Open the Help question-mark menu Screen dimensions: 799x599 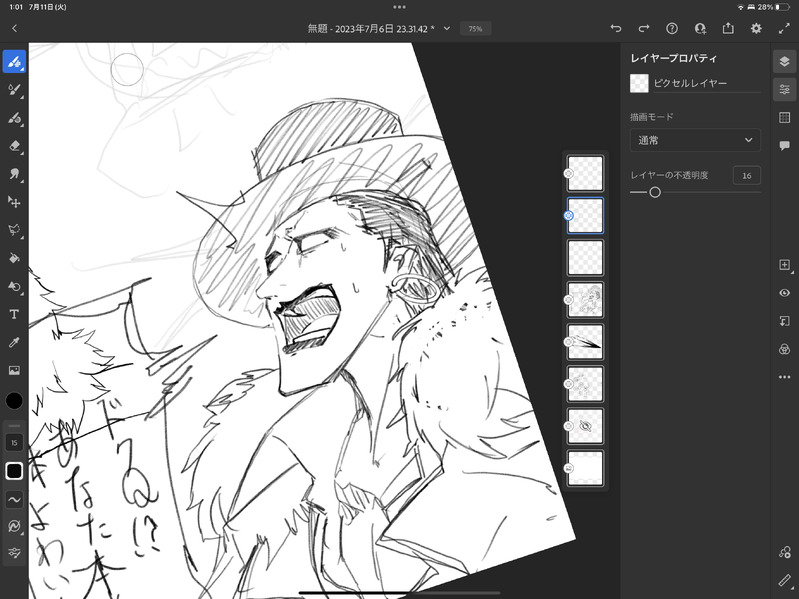pyautogui.click(x=672, y=29)
